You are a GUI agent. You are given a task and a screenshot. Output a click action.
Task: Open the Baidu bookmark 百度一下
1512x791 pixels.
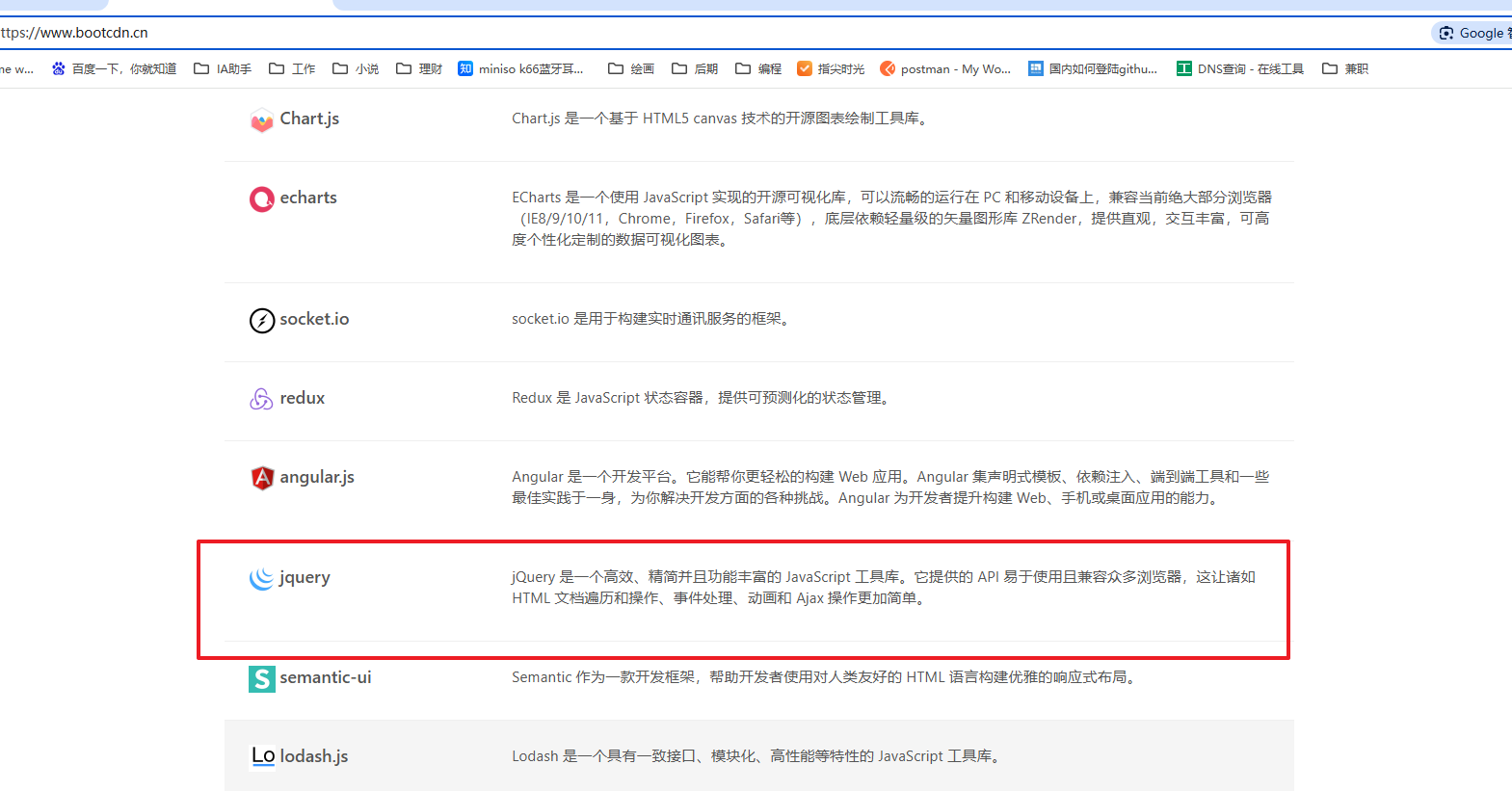tap(114, 68)
